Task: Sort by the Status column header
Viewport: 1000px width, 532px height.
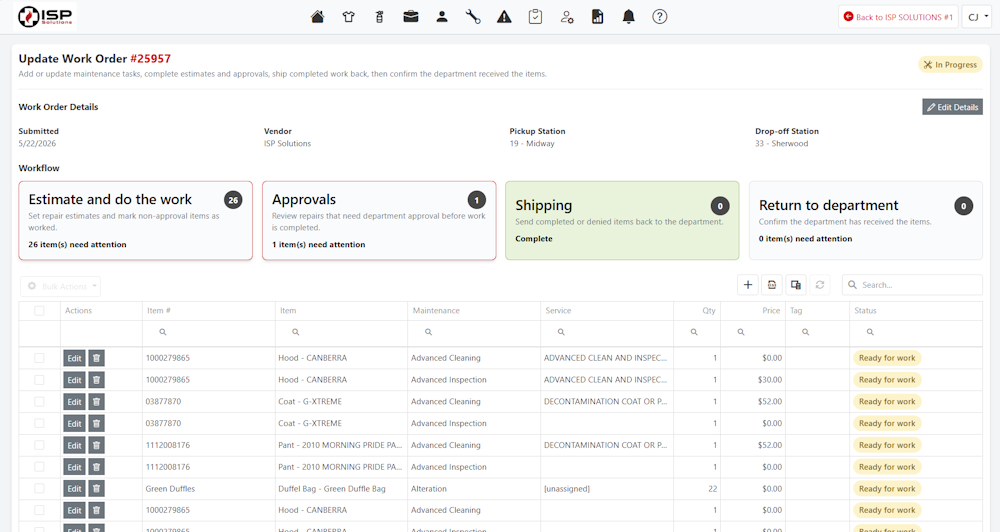Action: pyautogui.click(x=865, y=311)
